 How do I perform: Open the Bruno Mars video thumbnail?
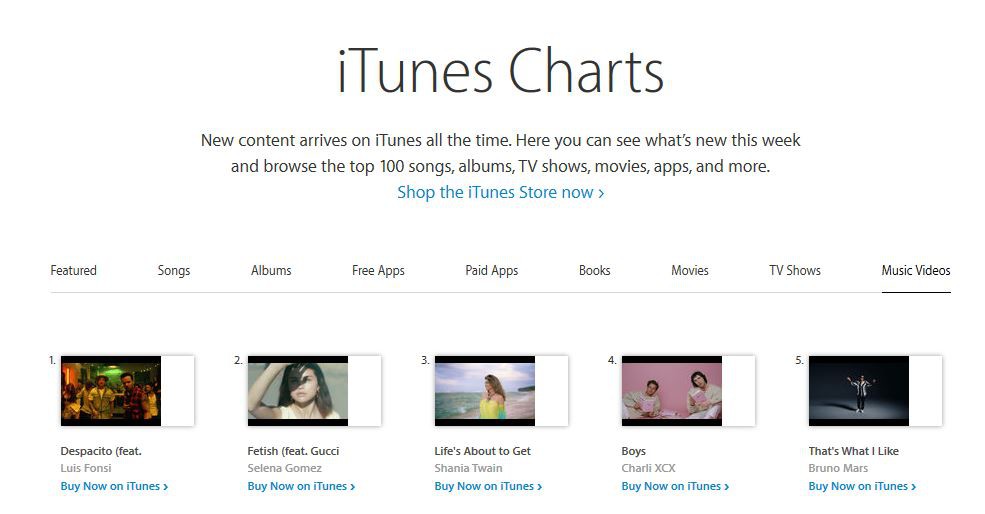click(x=859, y=391)
